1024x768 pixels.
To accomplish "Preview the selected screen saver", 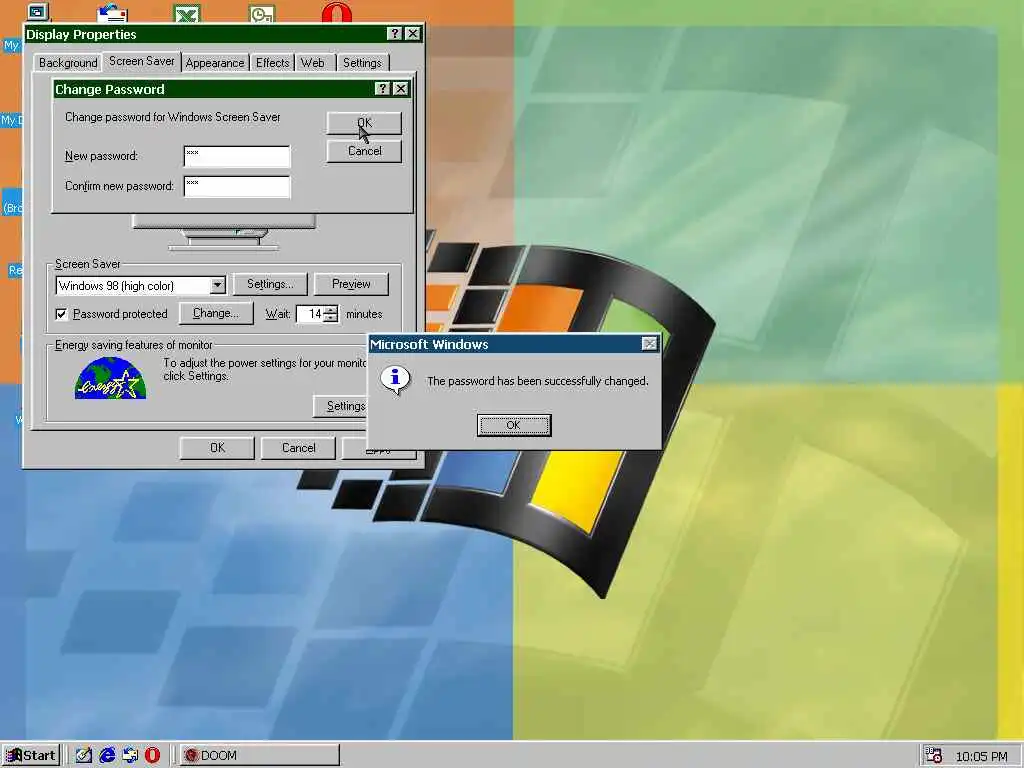I will point(351,284).
